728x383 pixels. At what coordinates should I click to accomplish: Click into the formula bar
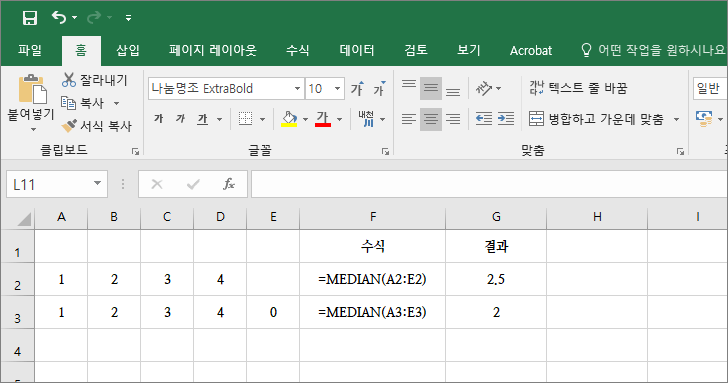coord(489,184)
